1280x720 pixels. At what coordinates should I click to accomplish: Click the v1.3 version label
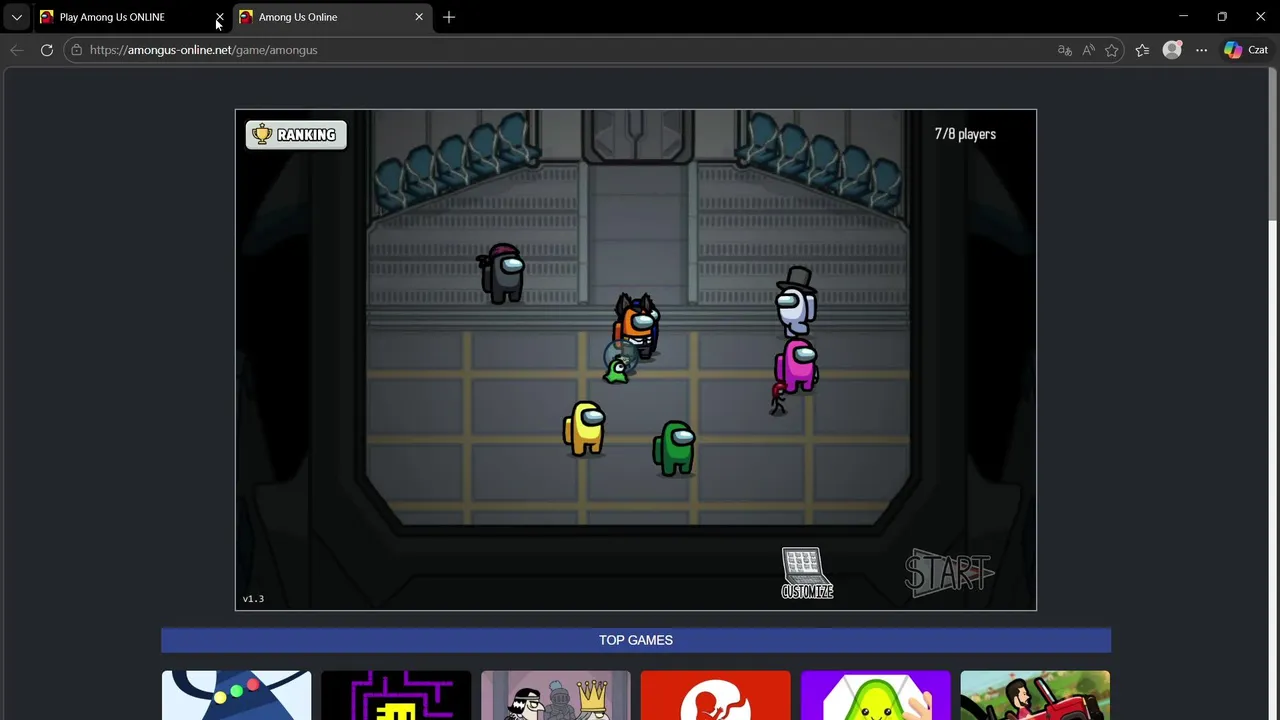tap(253, 599)
